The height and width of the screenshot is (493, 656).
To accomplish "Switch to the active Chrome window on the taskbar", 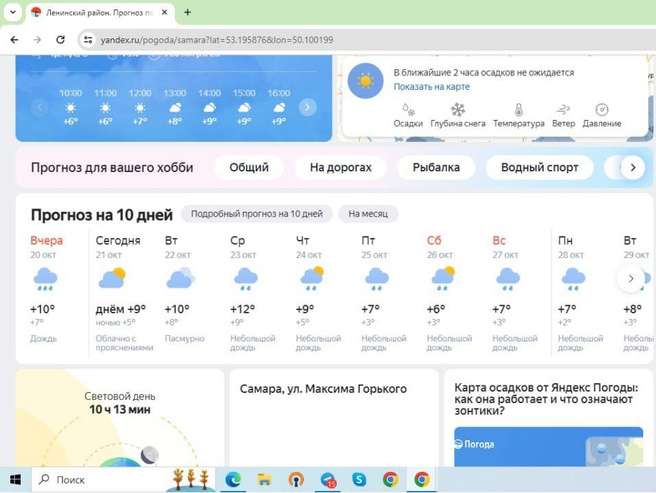I will (422, 480).
